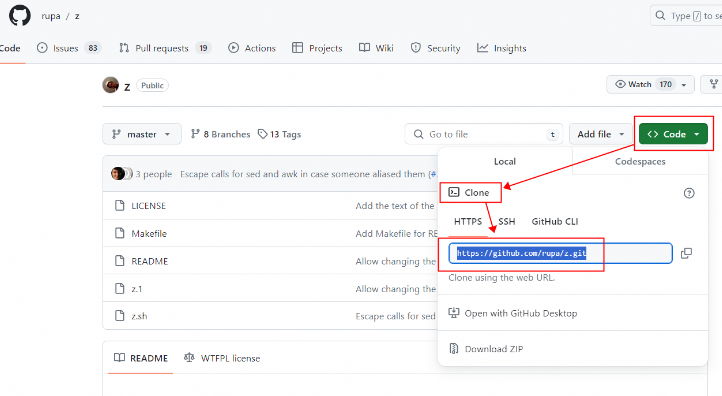Expand the Watch dropdown arrow
Viewport: 722px width, 396px height.
[x=684, y=85]
